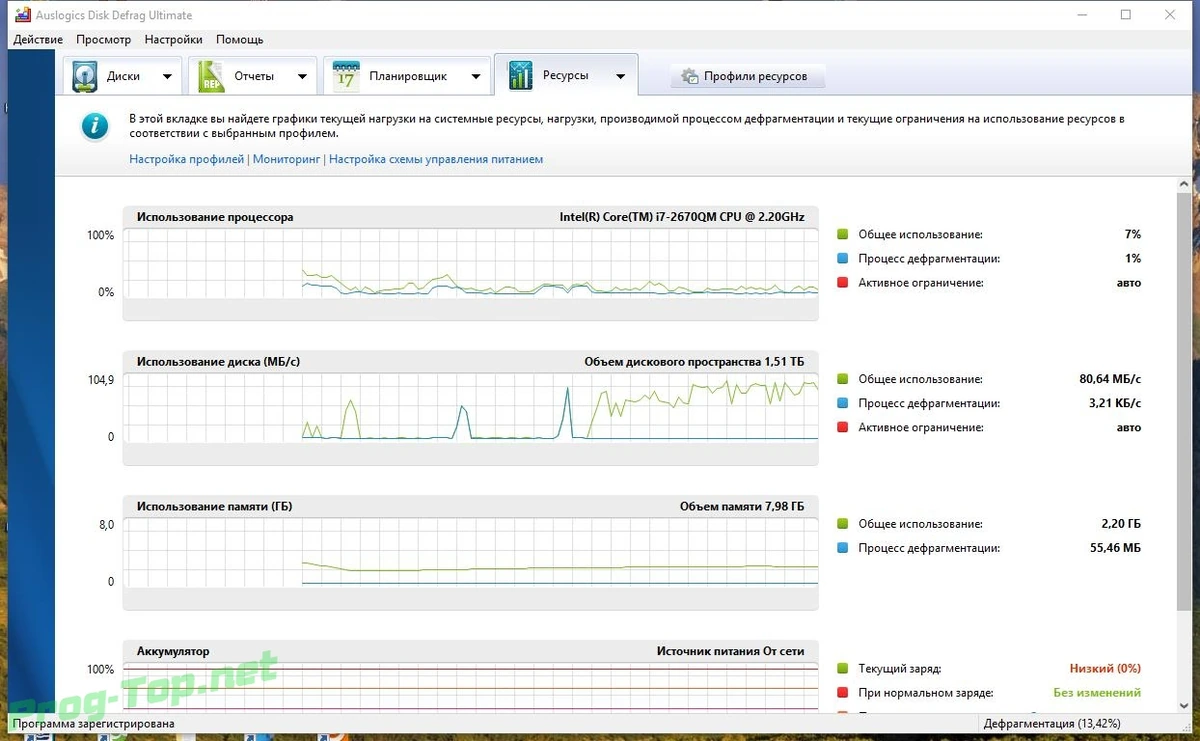Viewport: 1200px width, 741px height.
Task: Click the disk value 80,64 МБ/с
Action: click(1110, 379)
